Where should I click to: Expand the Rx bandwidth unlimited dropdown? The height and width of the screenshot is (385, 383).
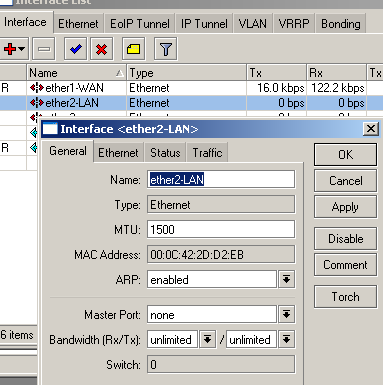[207, 339]
